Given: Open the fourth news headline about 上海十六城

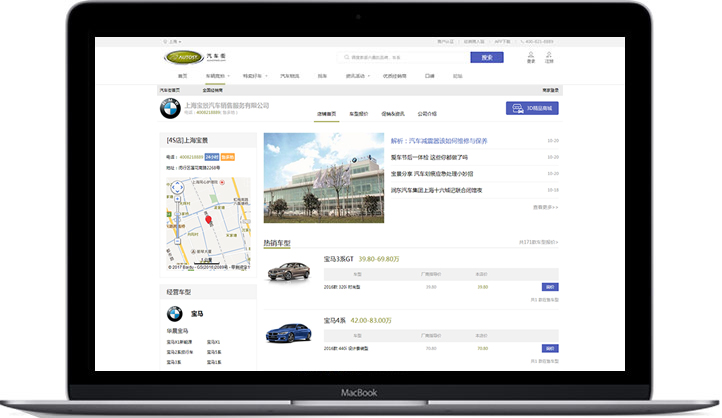Looking at the screenshot, I should click(x=436, y=190).
